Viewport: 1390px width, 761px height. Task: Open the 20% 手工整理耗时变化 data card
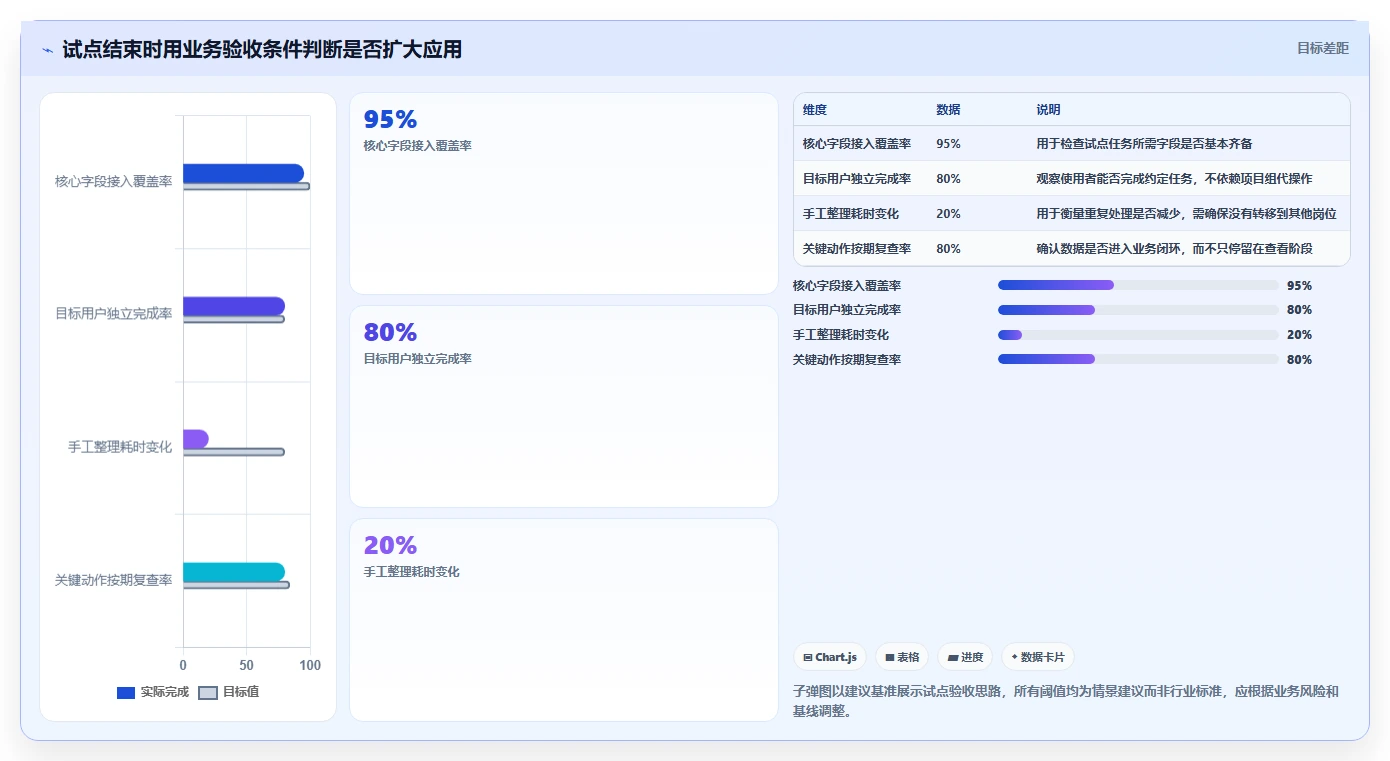click(564, 620)
